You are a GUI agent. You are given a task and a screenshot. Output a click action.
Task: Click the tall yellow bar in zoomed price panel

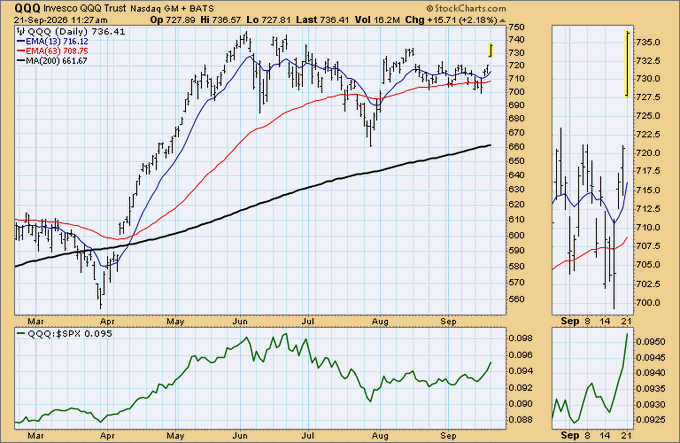627,63
